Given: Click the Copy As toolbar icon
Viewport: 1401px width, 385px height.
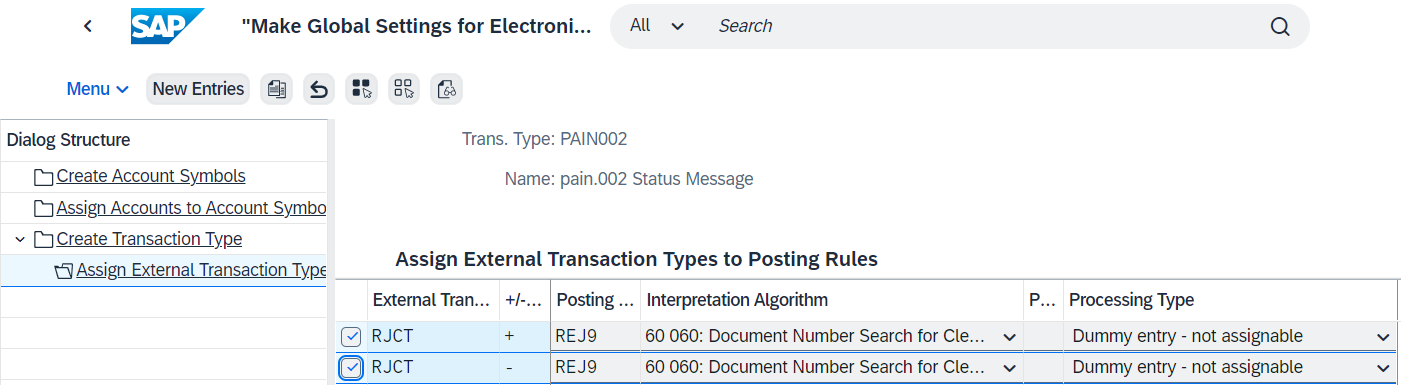Looking at the screenshot, I should [277, 89].
